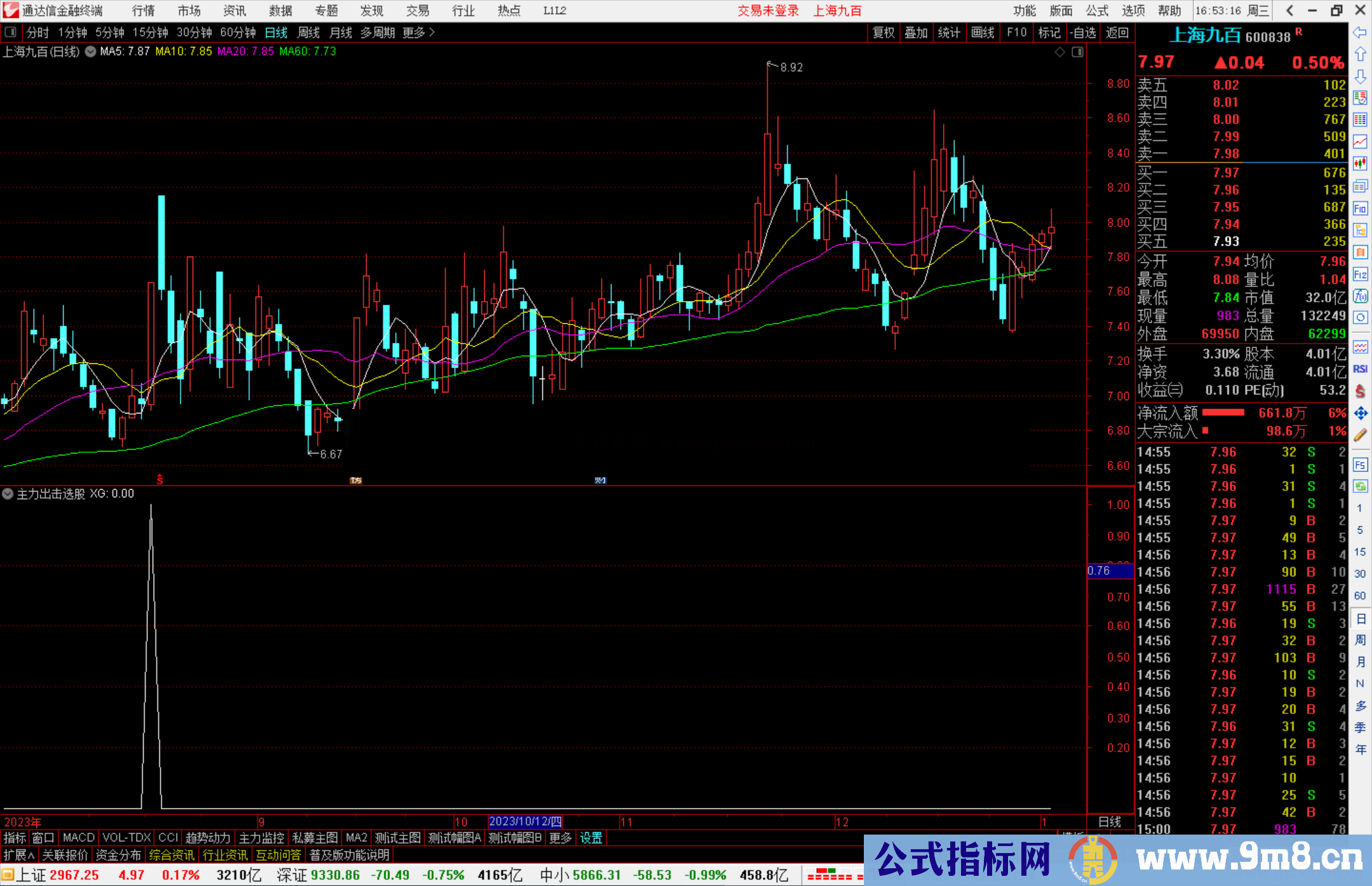Switch to the MACD indicator tab
1372x886 pixels.
tap(79, 838)
